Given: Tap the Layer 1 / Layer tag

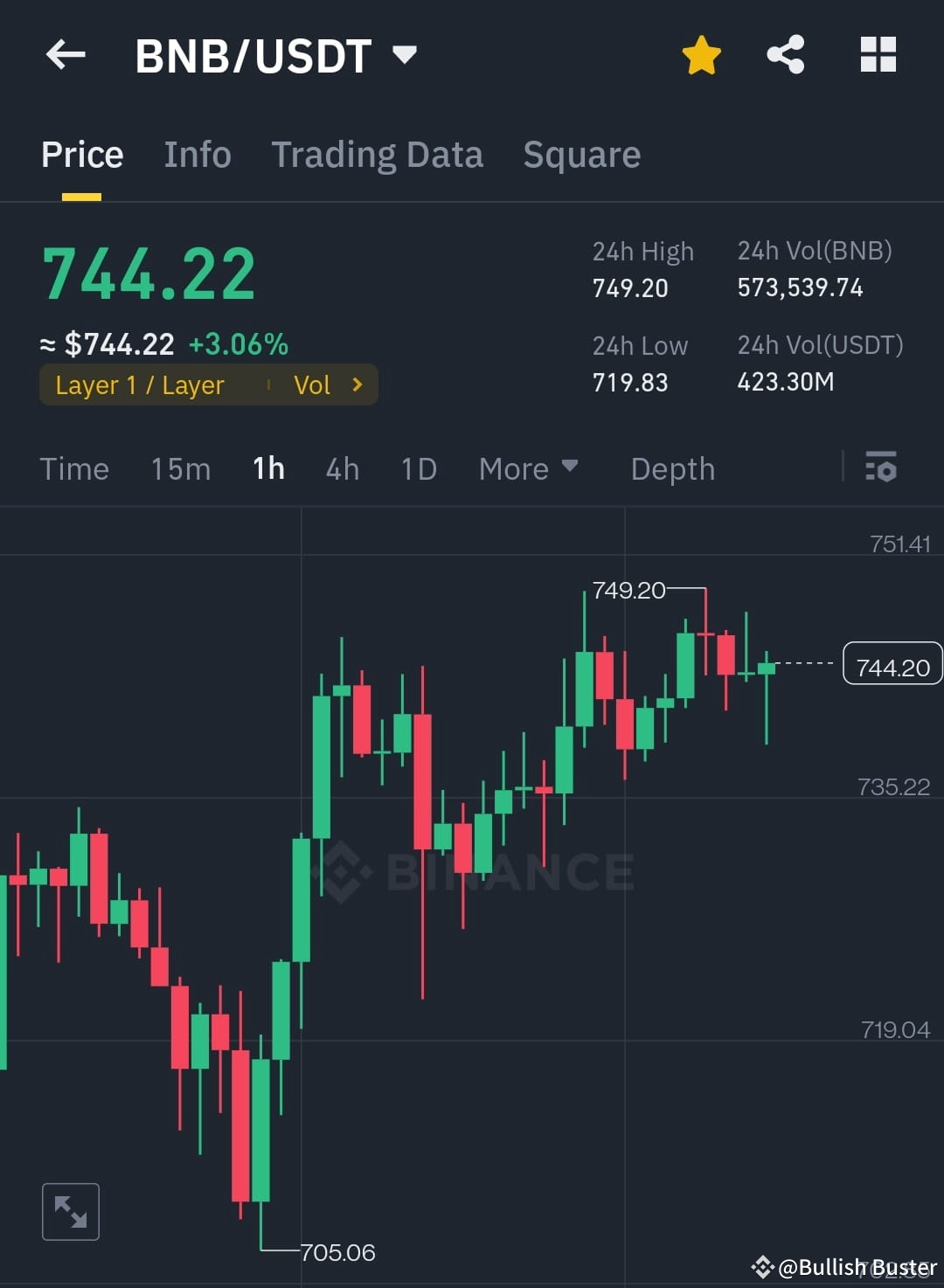Looking at the screenshot, I should tap(140, 384).
